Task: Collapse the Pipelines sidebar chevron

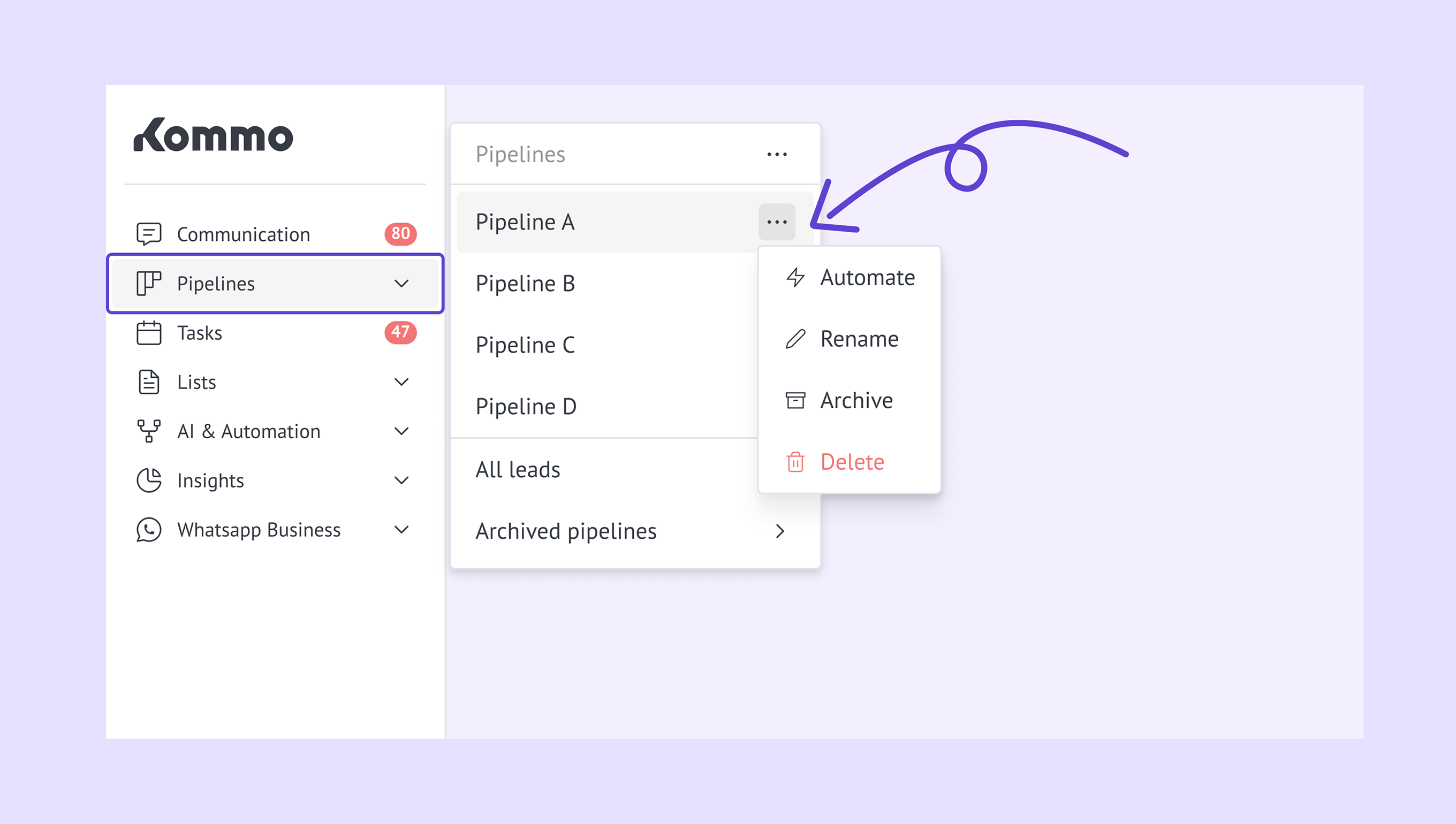Action: tap(401, 284)
